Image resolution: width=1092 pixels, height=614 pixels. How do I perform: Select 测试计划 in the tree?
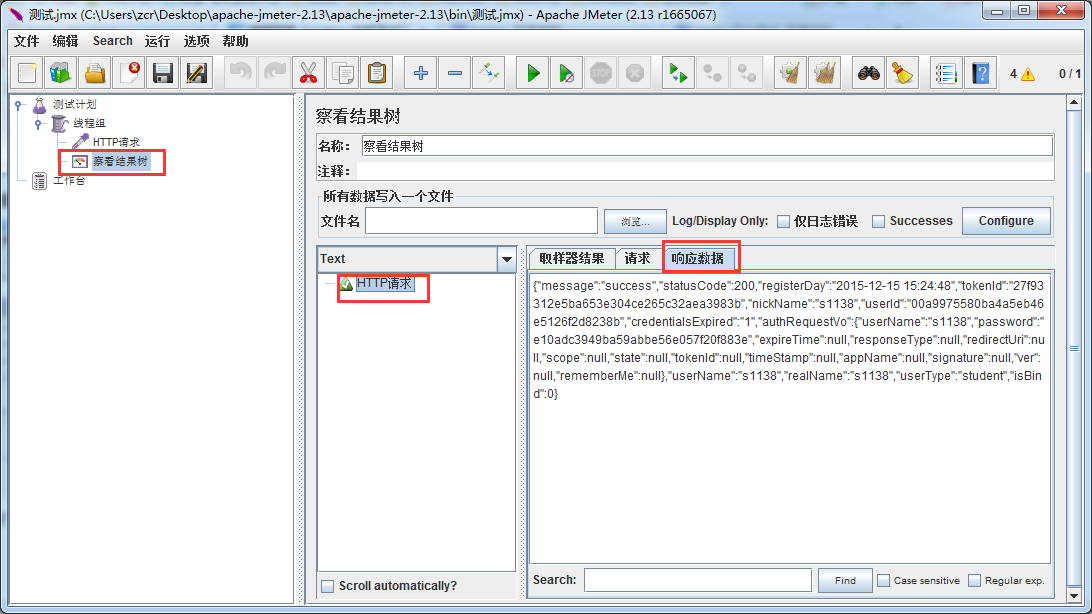coord(75,104)
